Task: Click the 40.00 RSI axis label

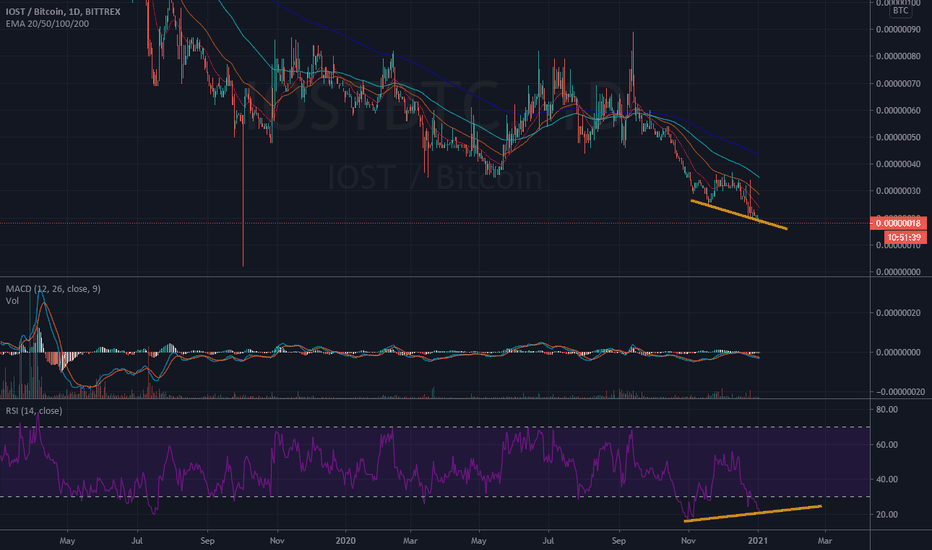Action: coord(887,479)
